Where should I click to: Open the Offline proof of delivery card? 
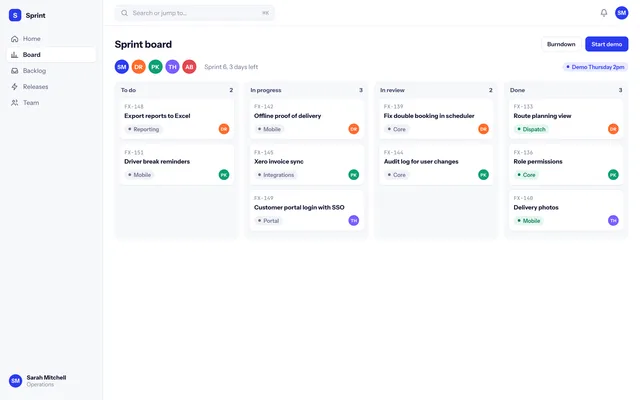tap(307, 119)
